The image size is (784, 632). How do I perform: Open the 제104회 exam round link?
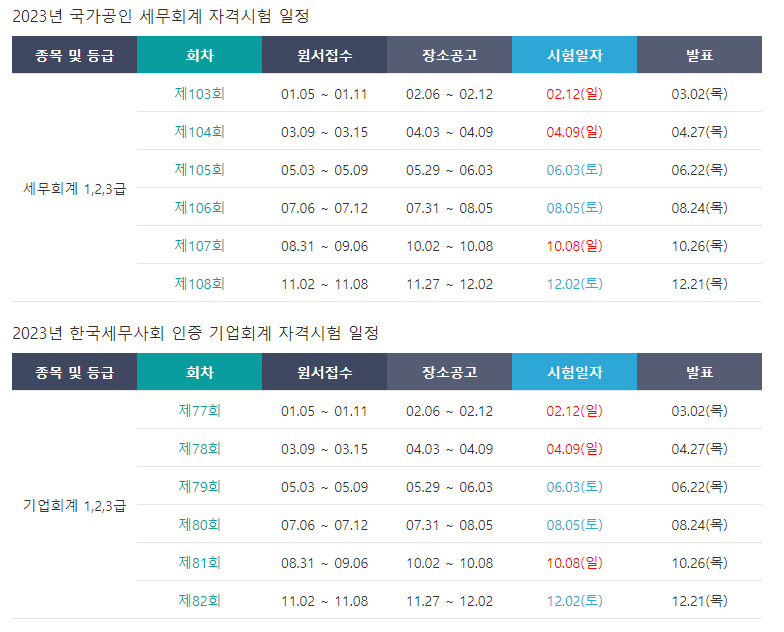[x=200, y=132]
